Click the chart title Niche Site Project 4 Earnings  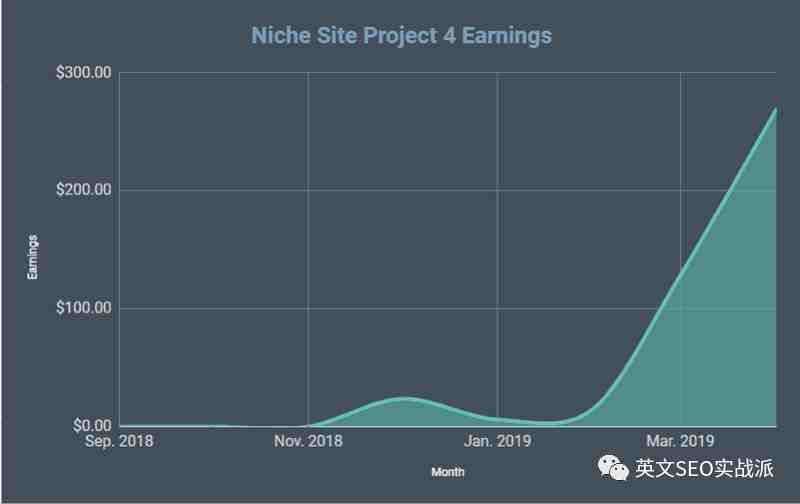402,36
